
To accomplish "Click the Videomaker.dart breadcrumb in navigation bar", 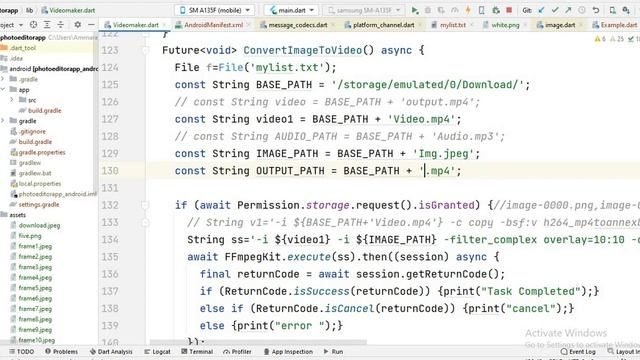I will coord(68,10).
